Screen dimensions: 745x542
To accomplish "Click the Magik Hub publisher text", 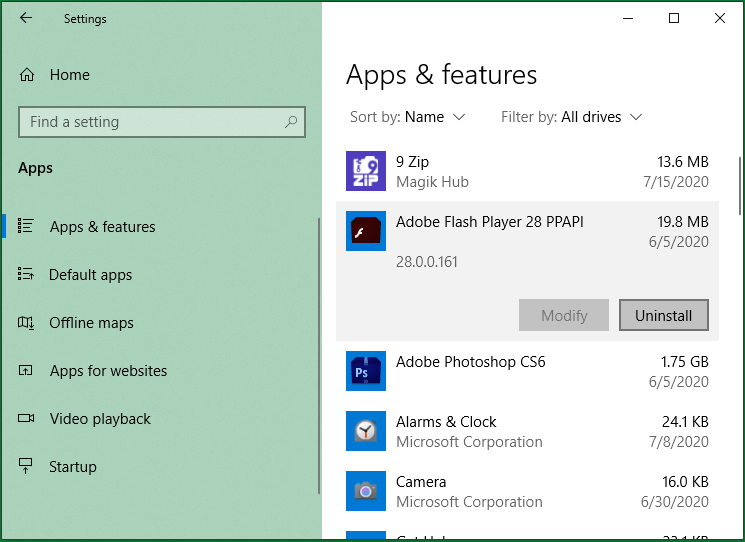I will 432,182.
